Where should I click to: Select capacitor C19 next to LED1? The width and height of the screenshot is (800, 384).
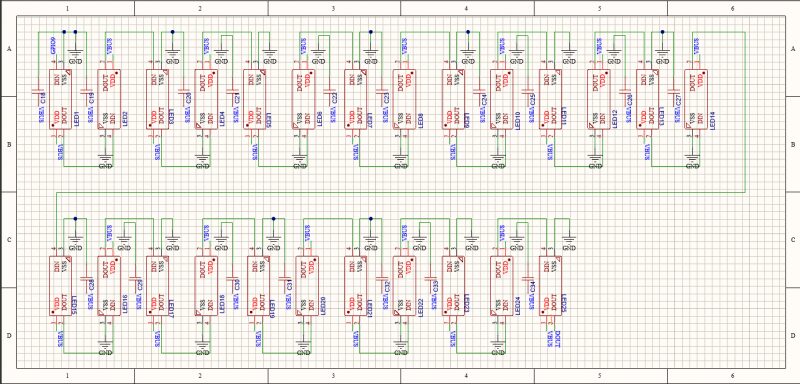[x=87, y=92]
